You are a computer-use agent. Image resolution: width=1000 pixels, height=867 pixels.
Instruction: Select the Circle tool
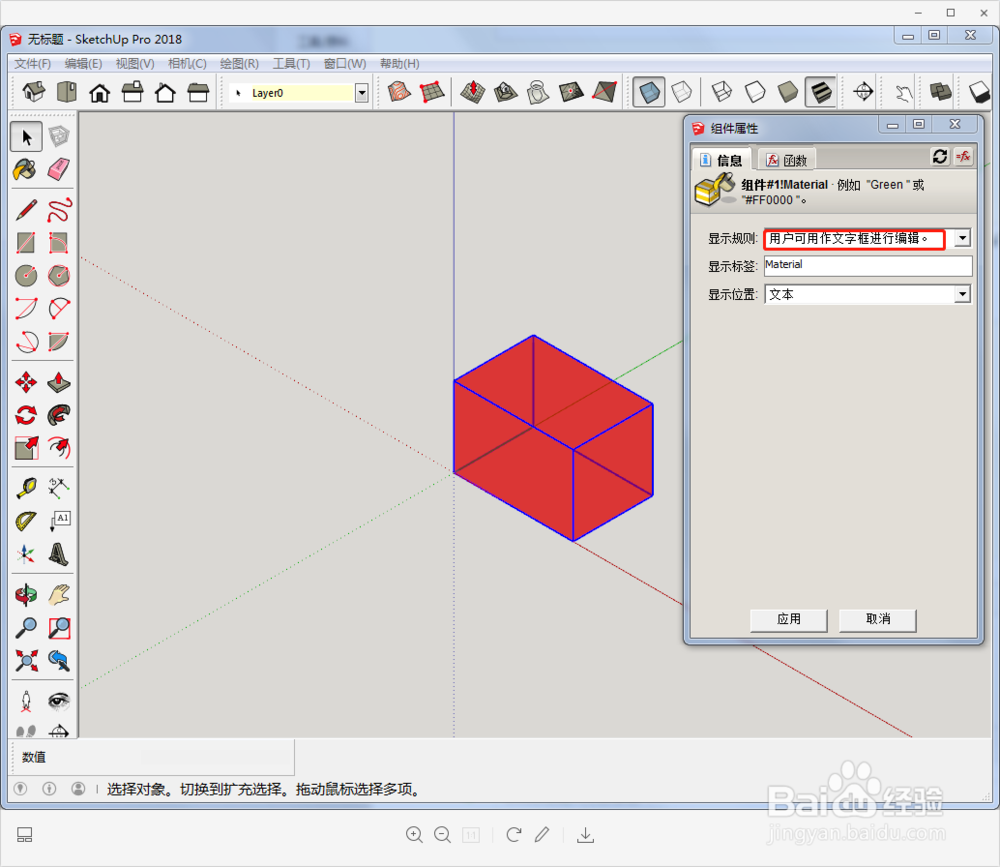tap(26, 276)
